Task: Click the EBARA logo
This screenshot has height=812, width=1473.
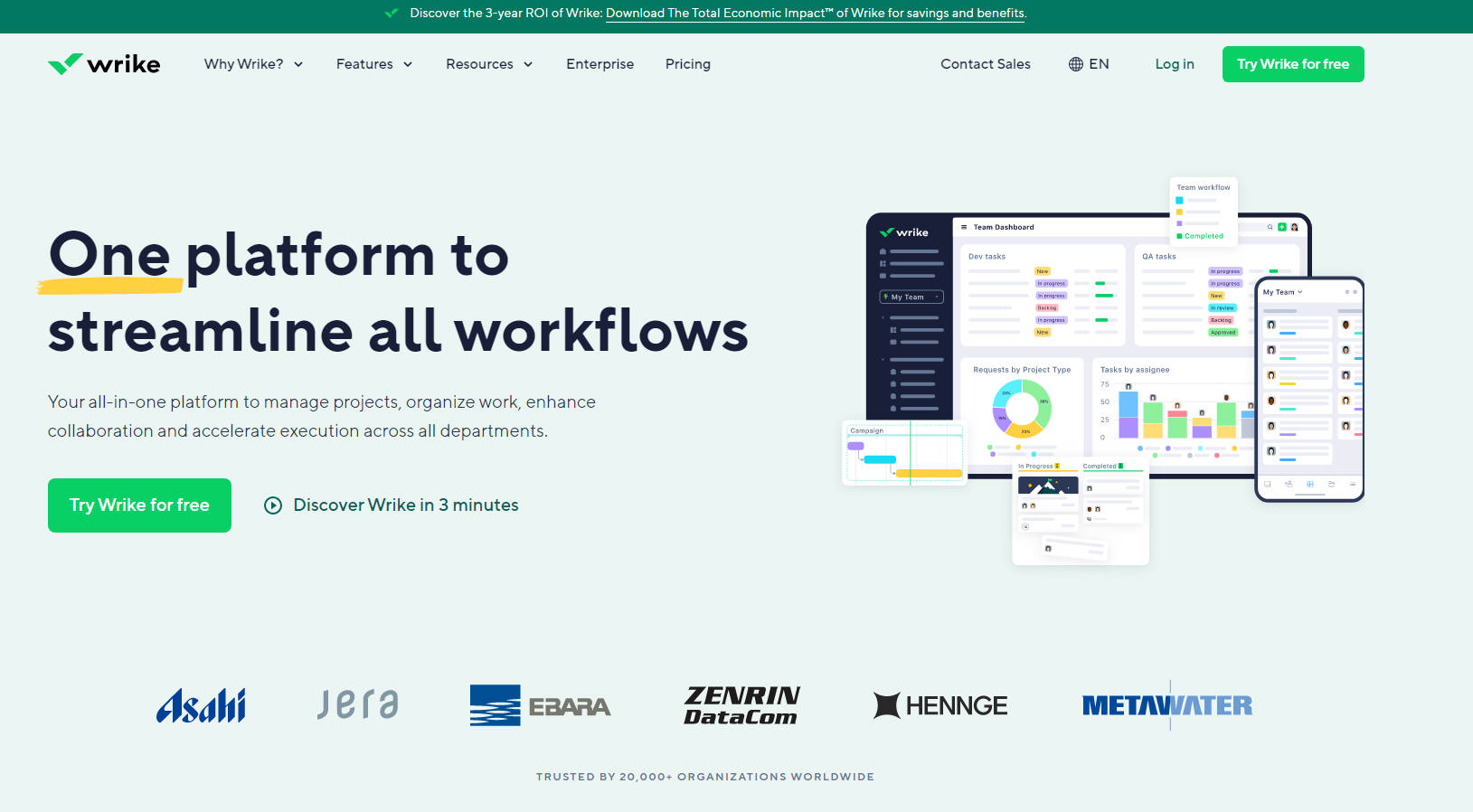Action: pyautogui.click(x=540, y=705)
